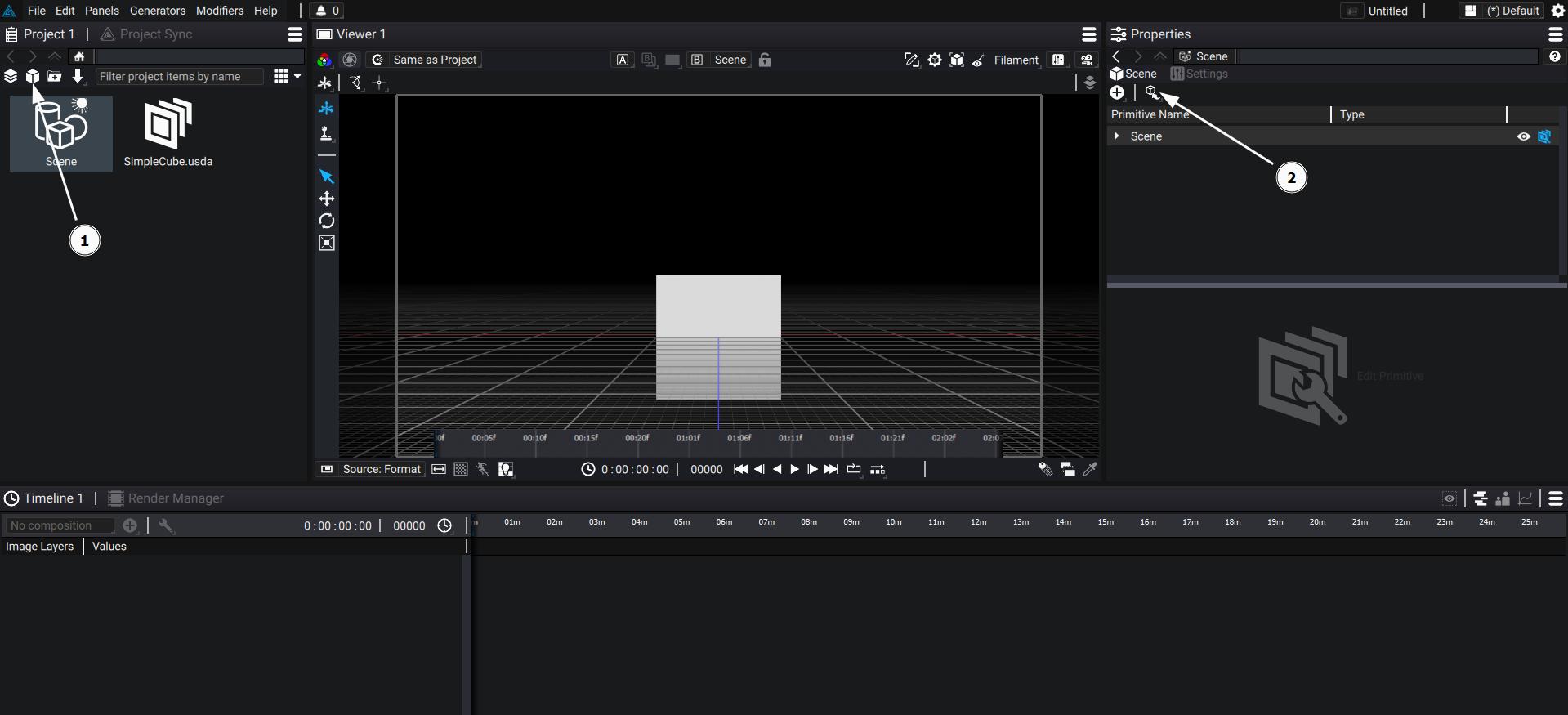Open the Same as Project color space dropdown
The image size is (1568, 715).
click(424, 60)
